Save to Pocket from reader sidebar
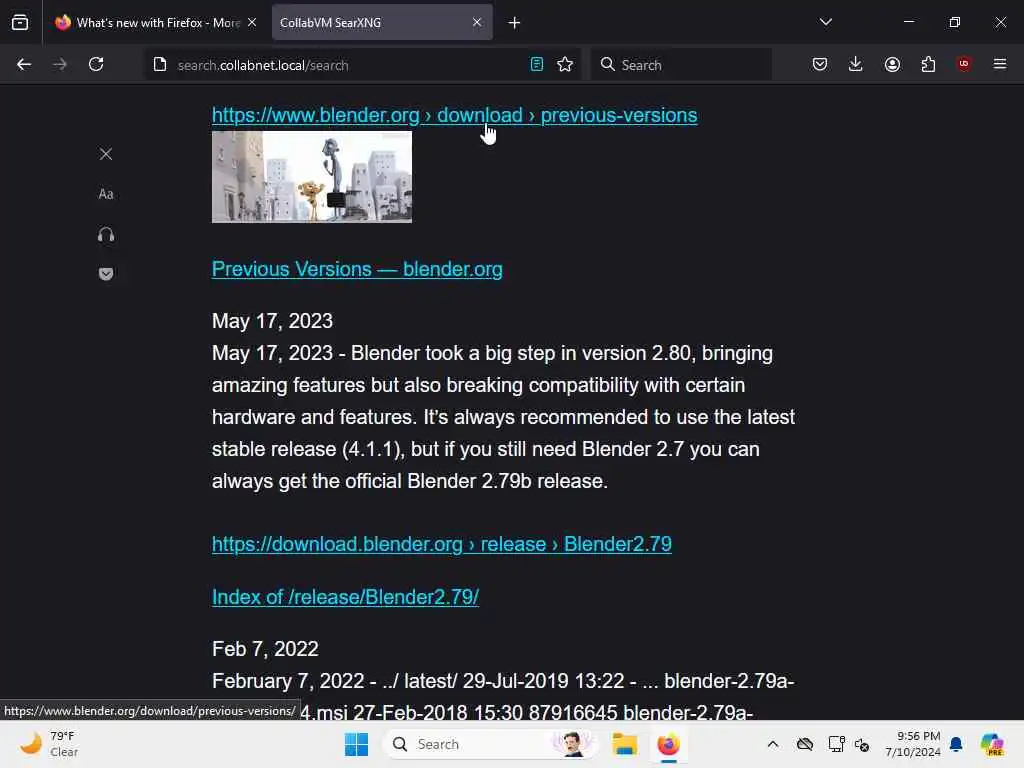 [x=106, y=274]
